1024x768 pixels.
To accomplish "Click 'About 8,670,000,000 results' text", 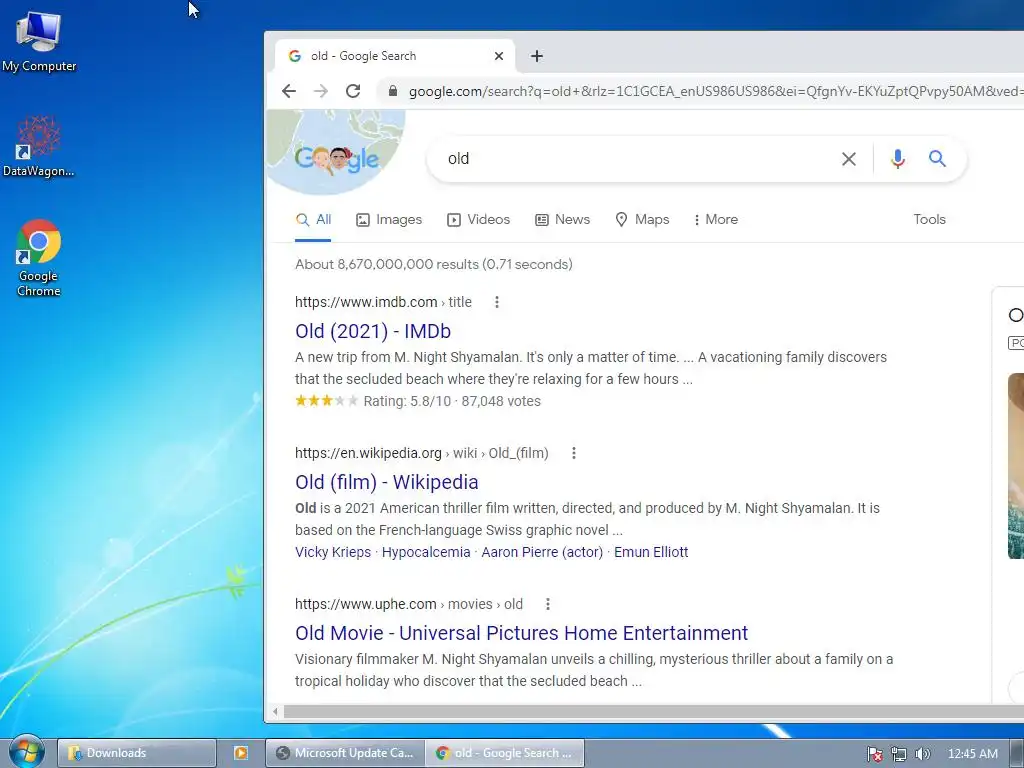I will (x=387, y=264).
